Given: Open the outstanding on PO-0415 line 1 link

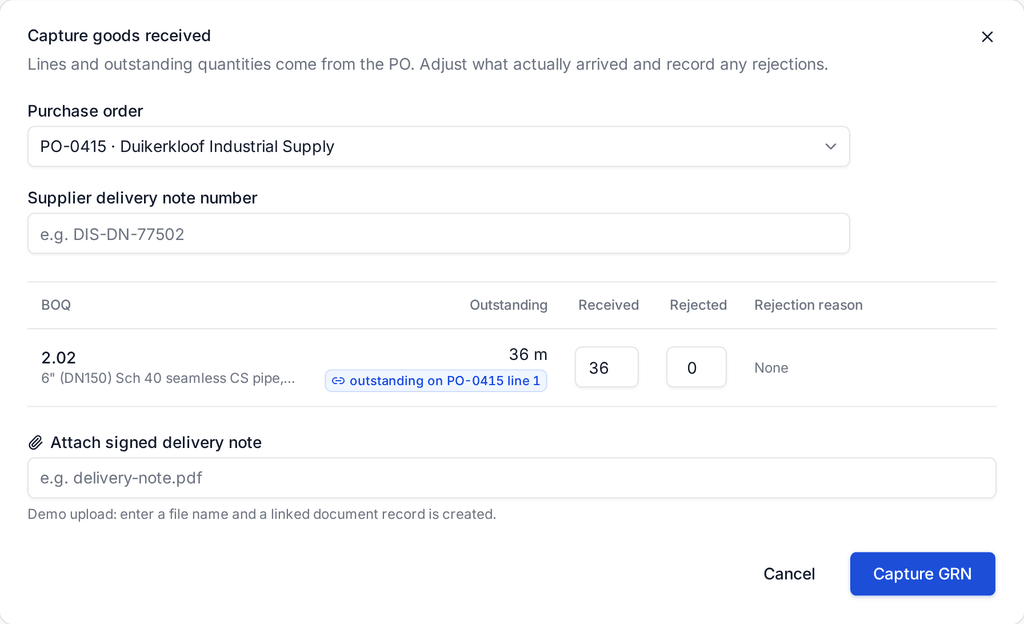Looking at the screenshot, I should pyautogui.click(x=436, y=381).
